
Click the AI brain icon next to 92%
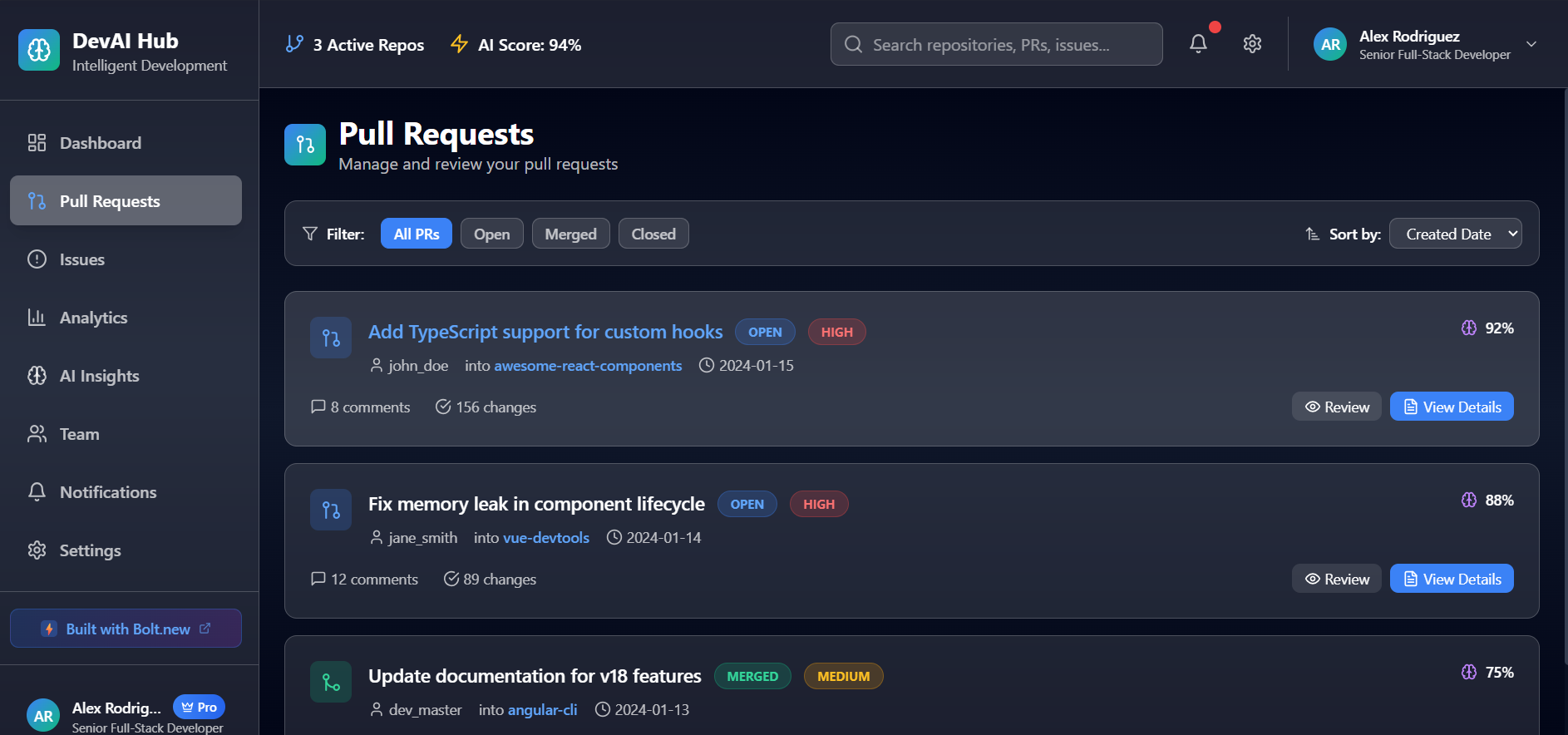1469,328
